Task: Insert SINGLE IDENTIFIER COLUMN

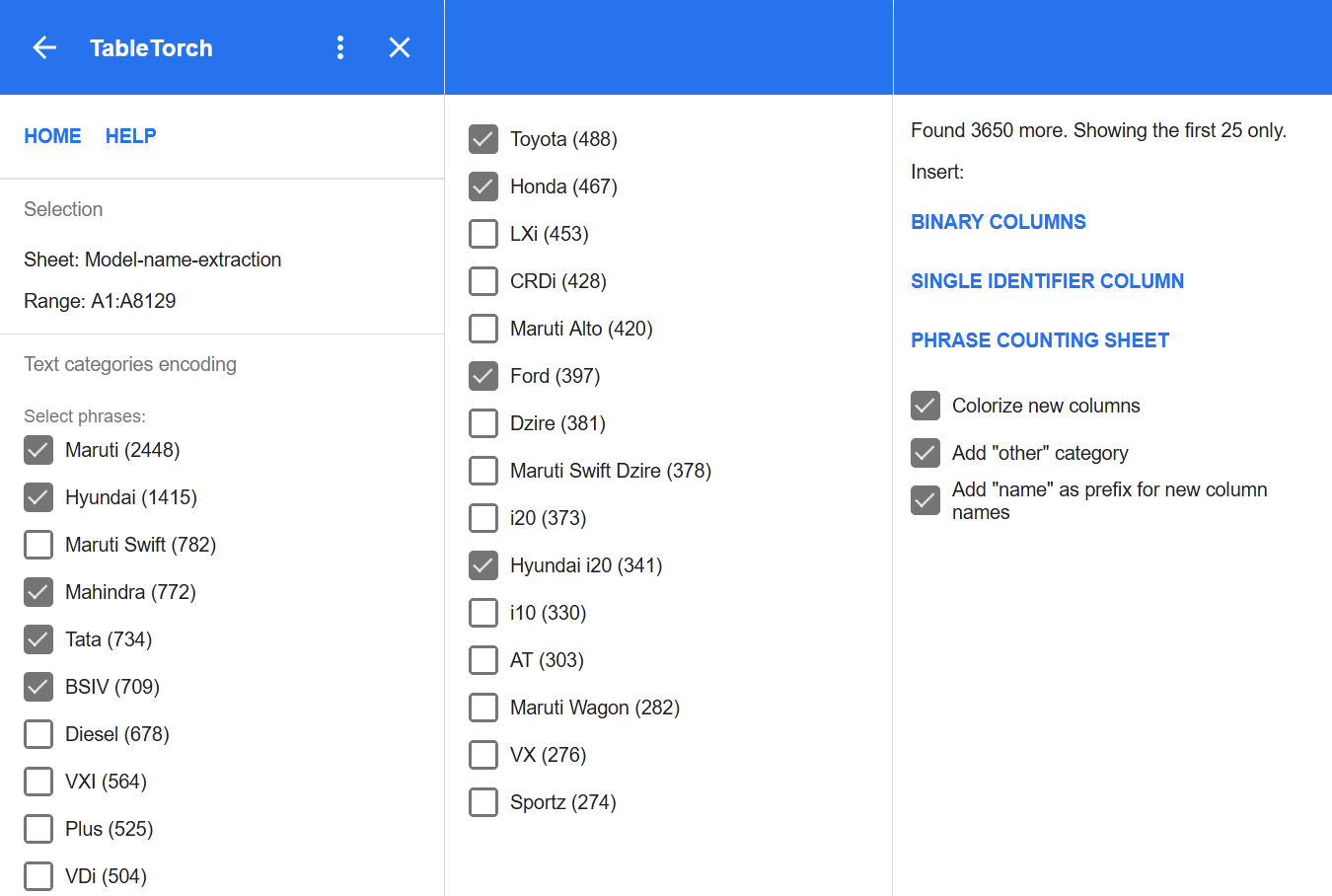Action: coord(1047,281)
